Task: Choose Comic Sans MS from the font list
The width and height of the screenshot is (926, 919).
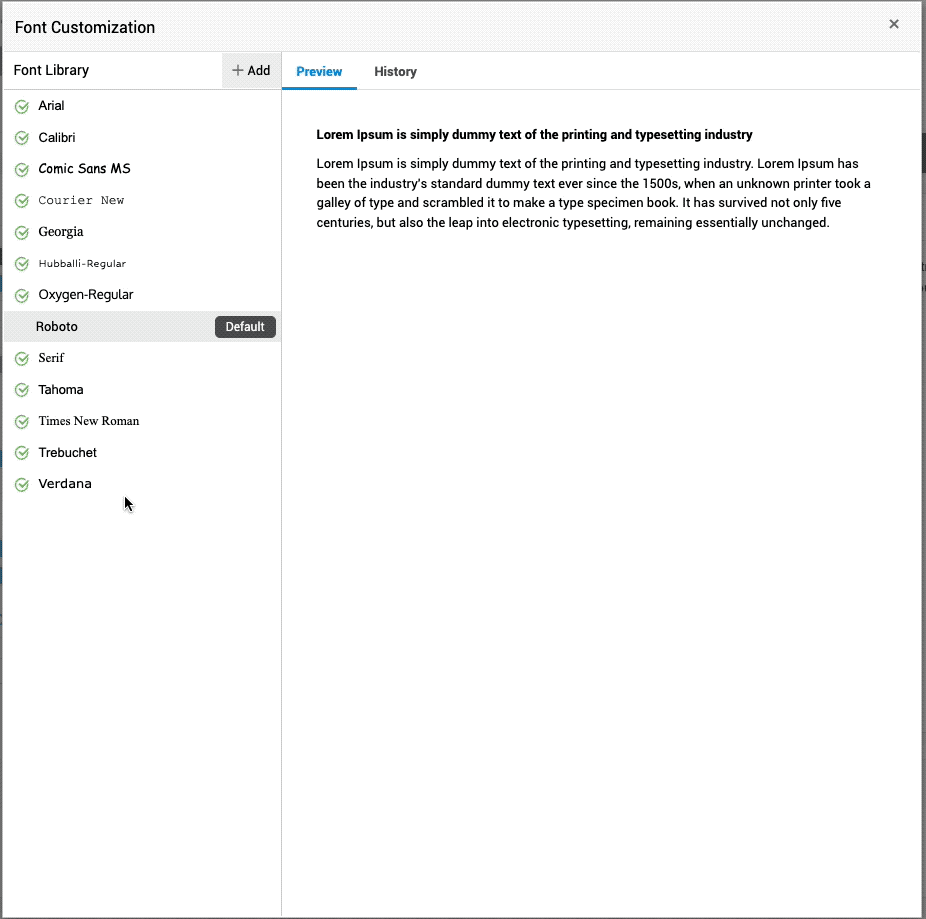Action: point(84,169)
